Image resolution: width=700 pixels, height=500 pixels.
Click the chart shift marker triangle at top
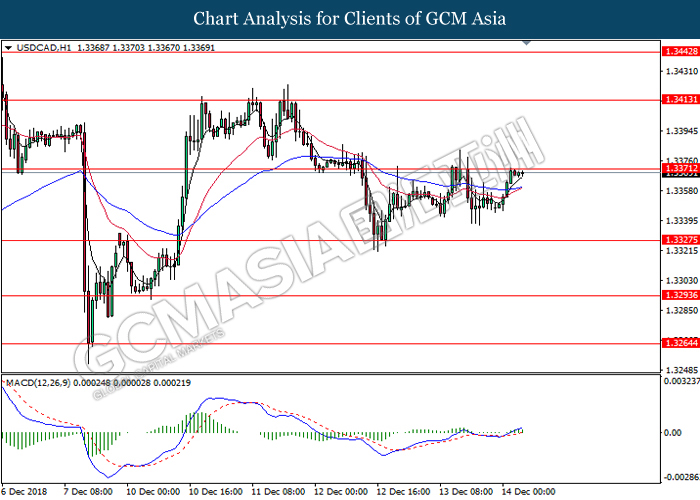[527, 43]
